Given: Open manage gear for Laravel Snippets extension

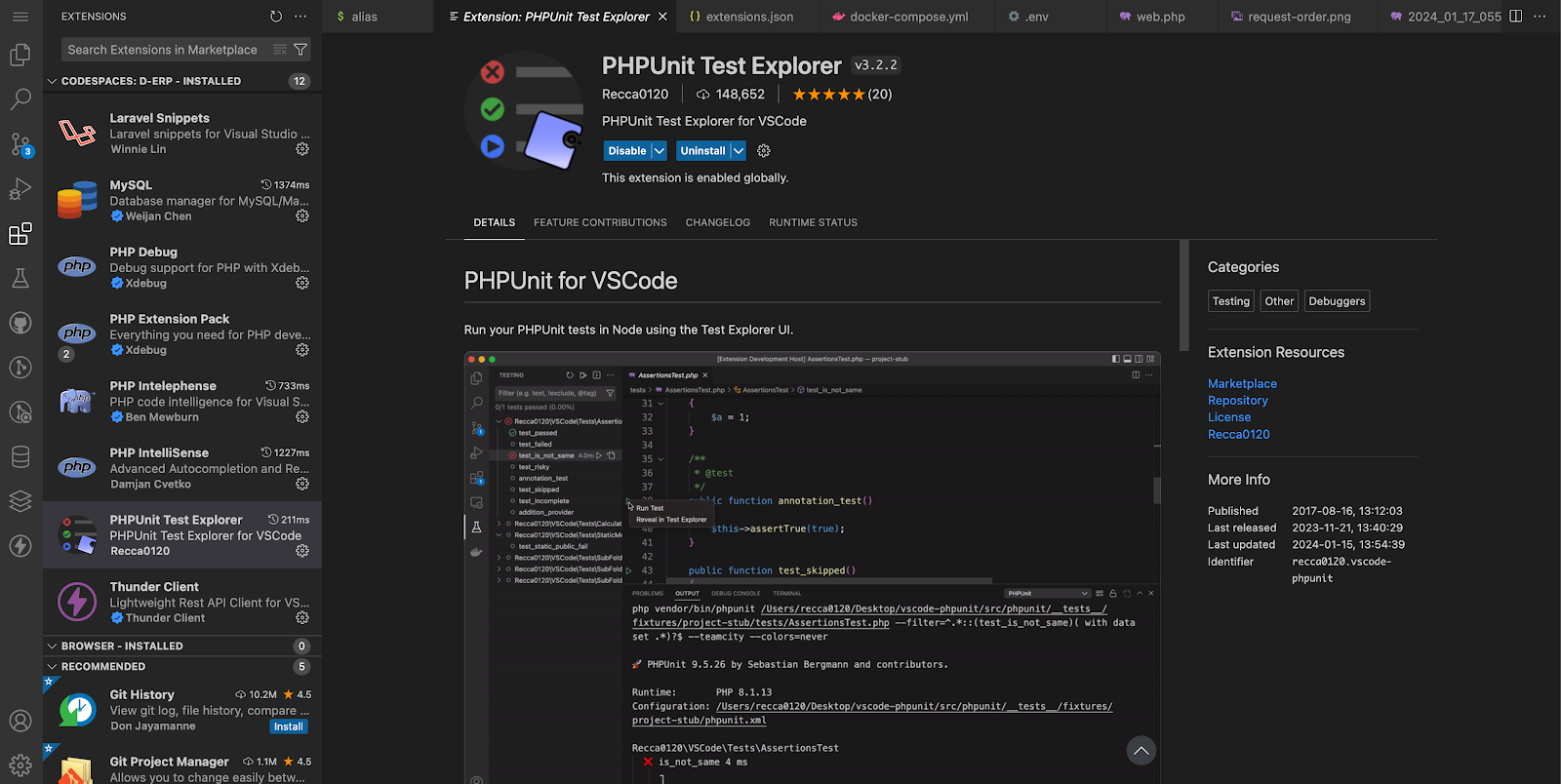Looking at the screenshot, I should click(x=302, y=149).
